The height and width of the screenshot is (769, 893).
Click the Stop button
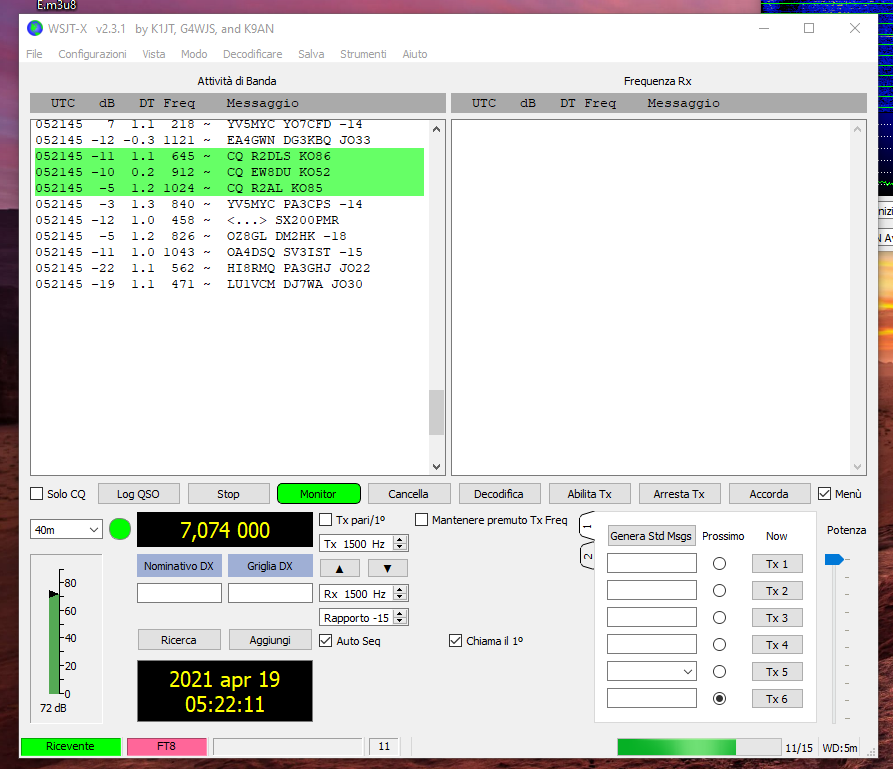228,494
